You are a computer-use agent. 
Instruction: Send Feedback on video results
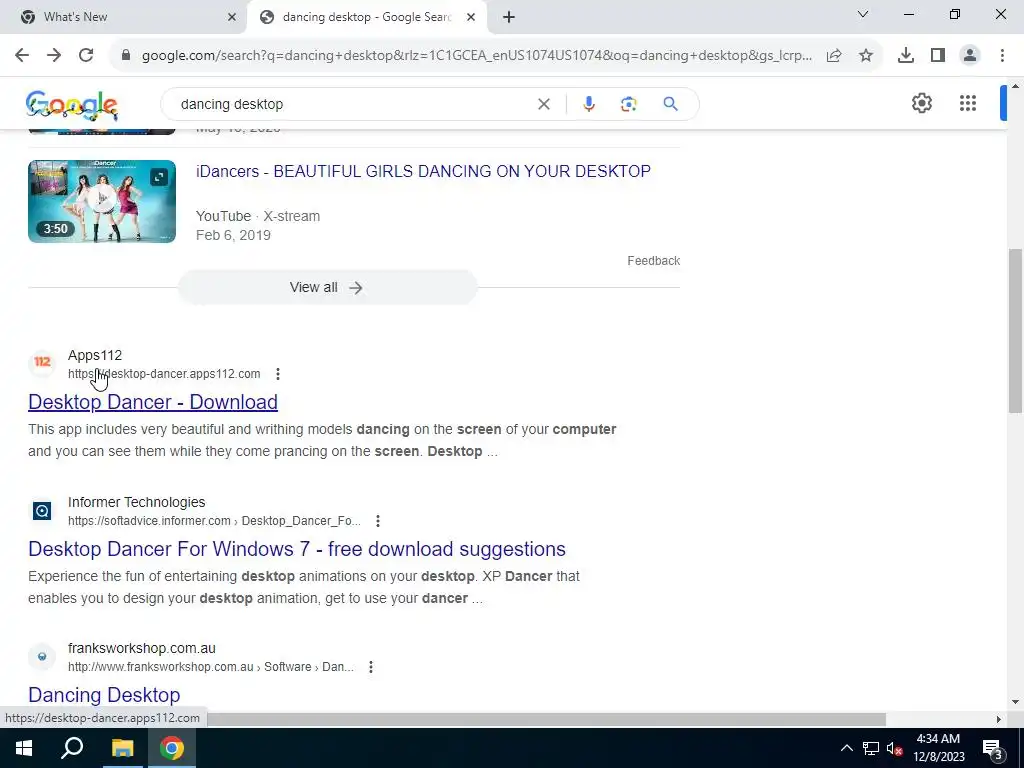(654, 261)
